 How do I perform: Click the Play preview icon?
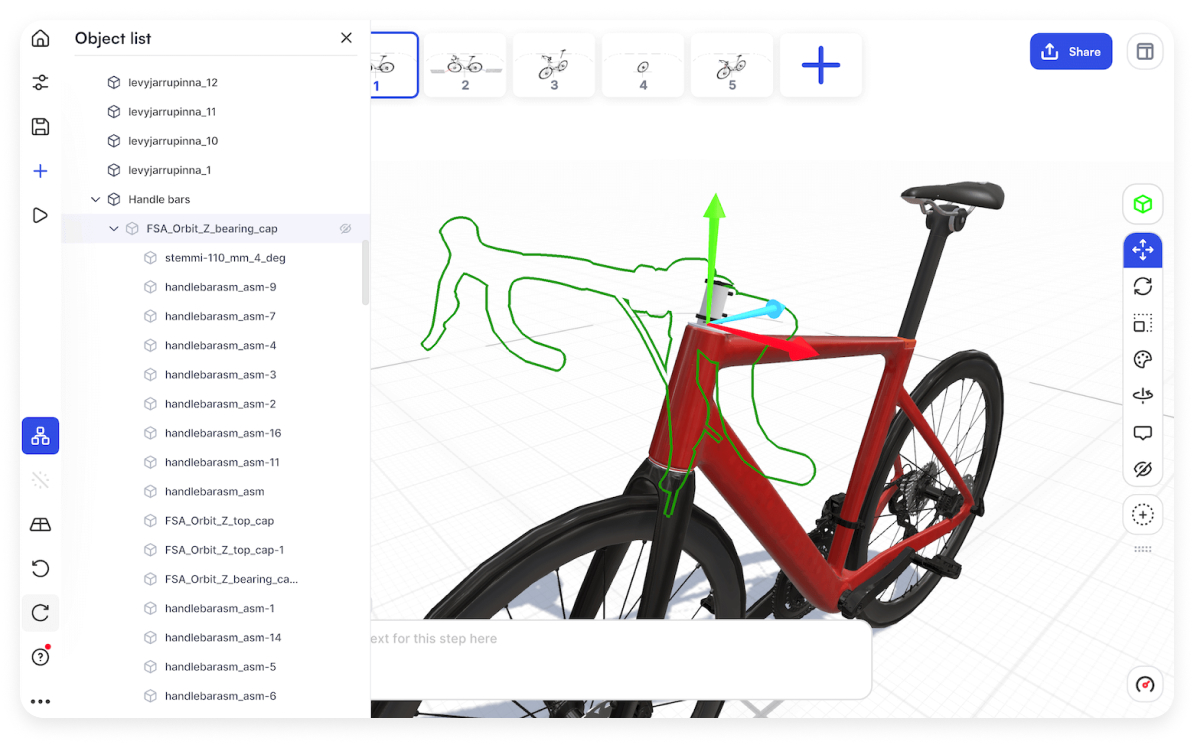(x=40, y=216)
